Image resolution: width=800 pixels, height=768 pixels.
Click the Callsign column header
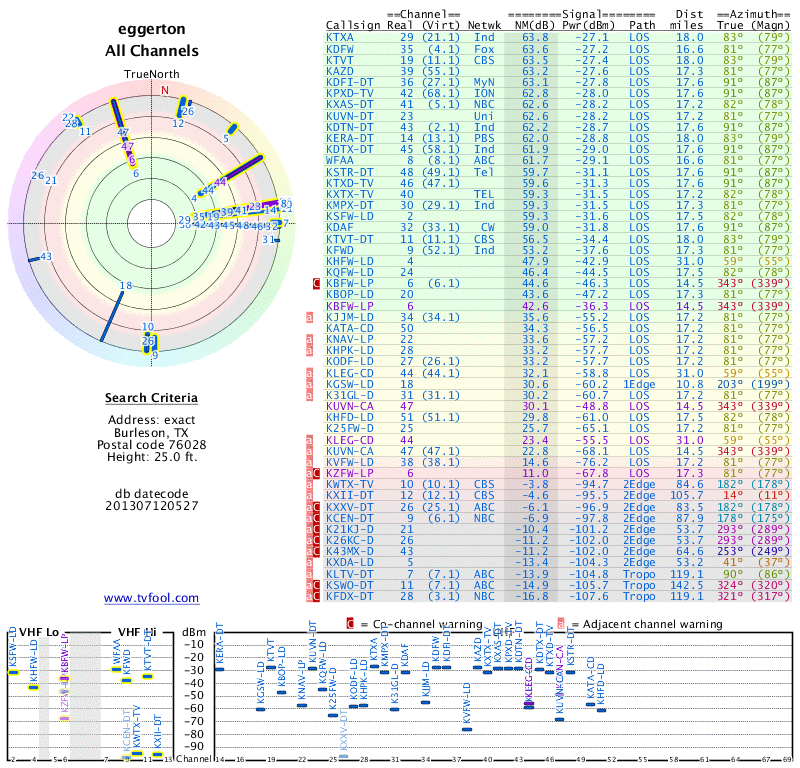(353, 25)
